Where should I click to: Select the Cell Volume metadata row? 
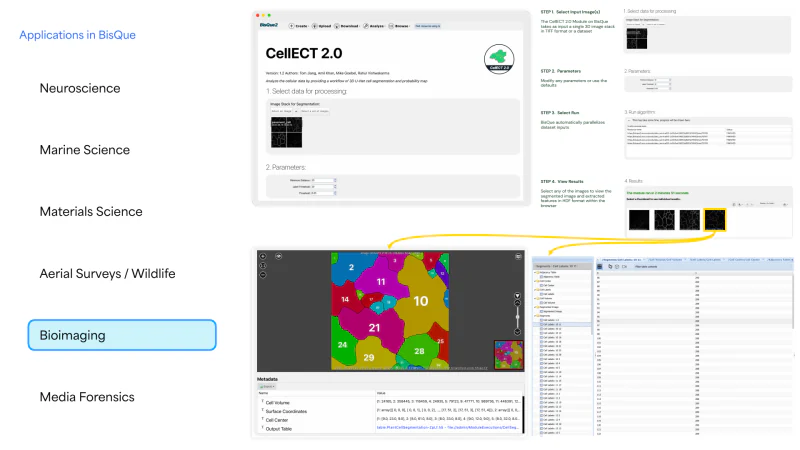pos(390,403)
